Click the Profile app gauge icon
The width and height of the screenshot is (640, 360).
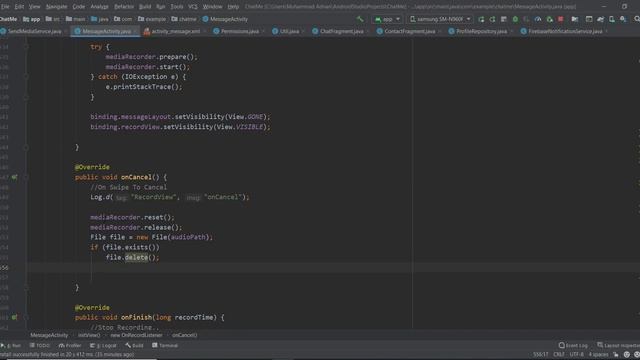coord(538,19)
